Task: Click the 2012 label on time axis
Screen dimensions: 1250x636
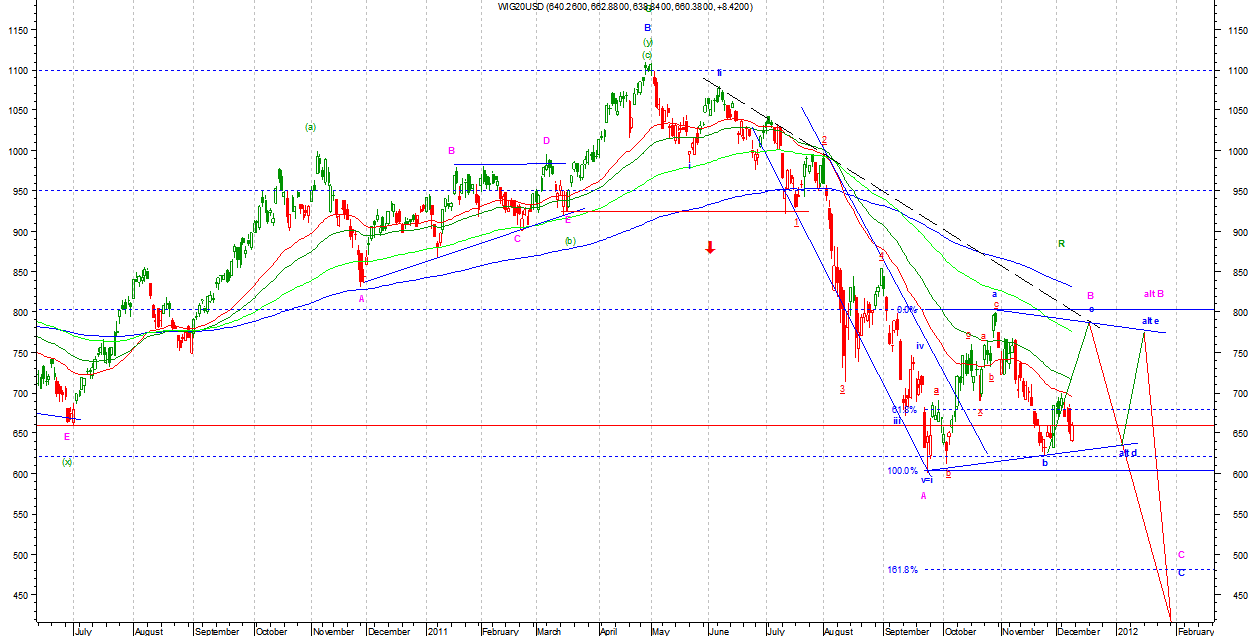Action: click(1127, 631)
